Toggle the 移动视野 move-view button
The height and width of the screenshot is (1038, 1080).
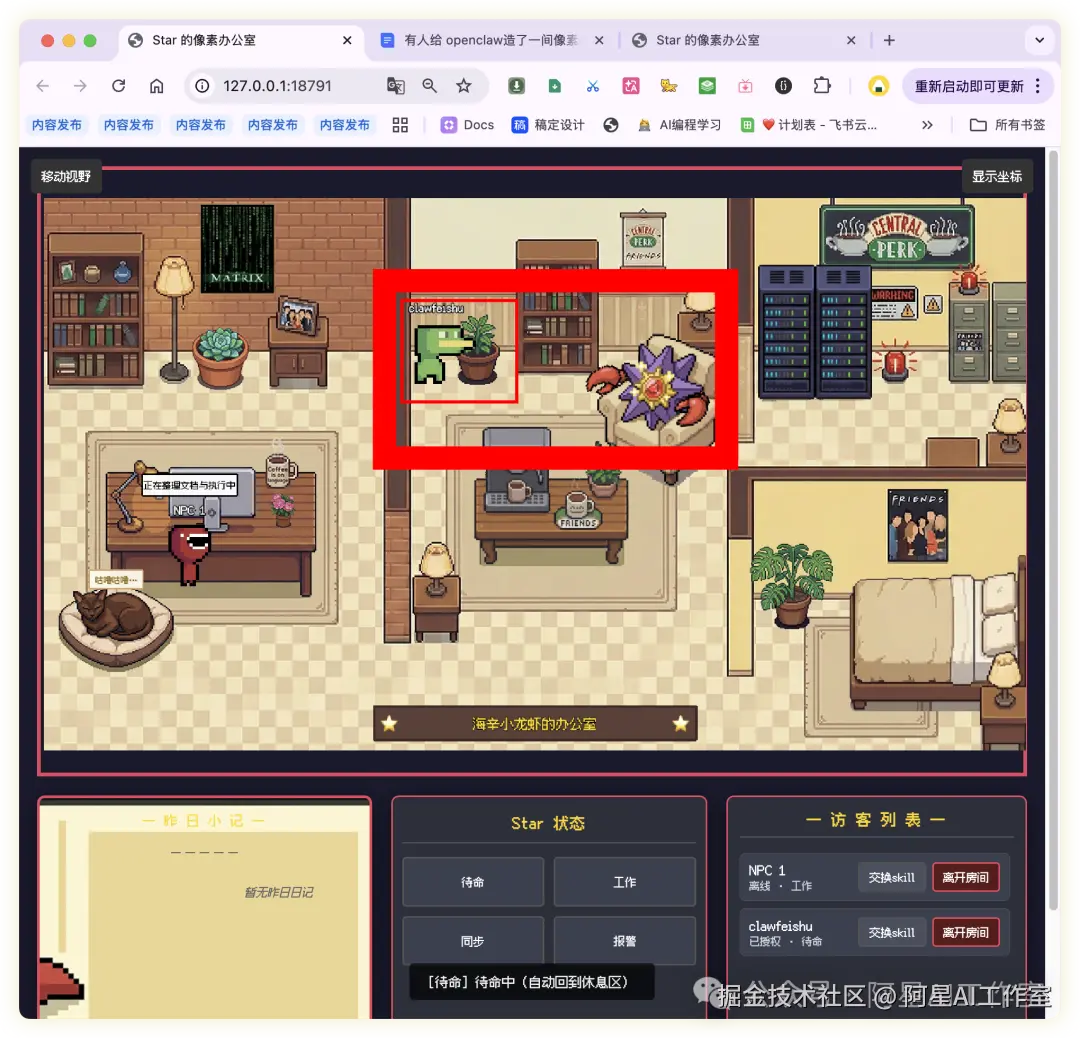[66, 176]
